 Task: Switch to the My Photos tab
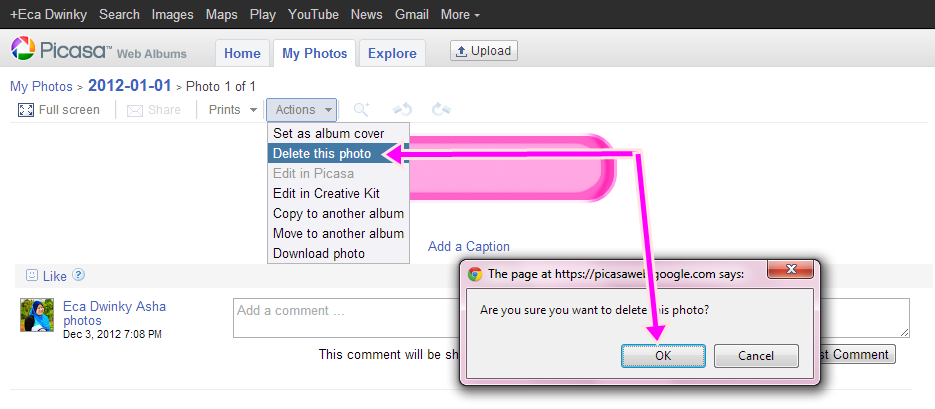(x=314, y=53)
